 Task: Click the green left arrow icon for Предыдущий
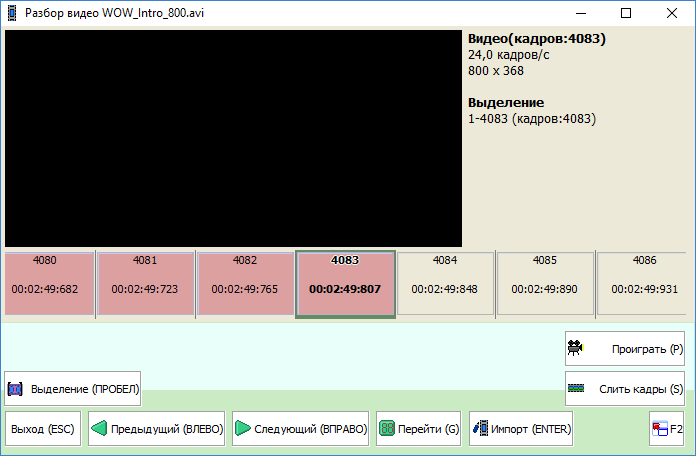pyautogui.click(x=99, y=428)
